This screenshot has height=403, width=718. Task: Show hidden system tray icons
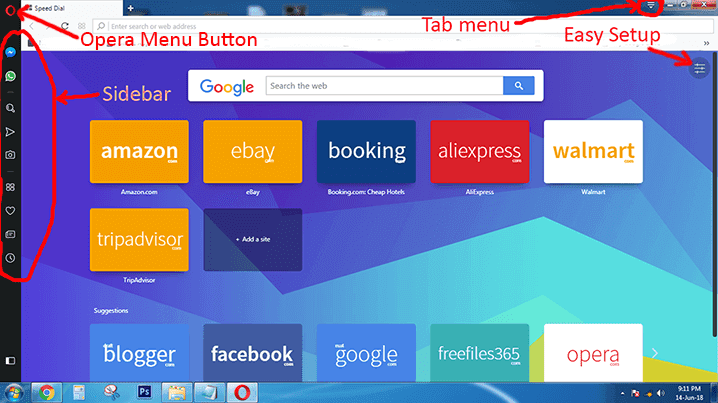[x=622, y=393]
